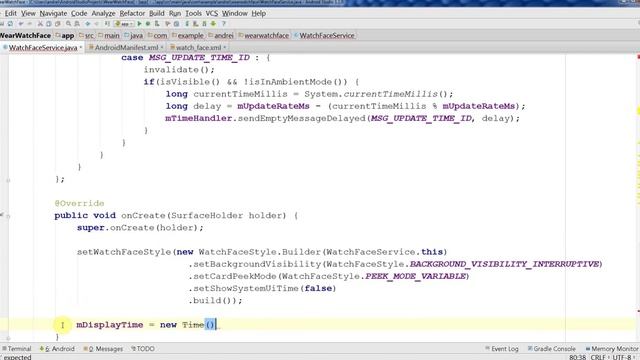
Task: Open the Navigate menu
Action: pos(53,13)
